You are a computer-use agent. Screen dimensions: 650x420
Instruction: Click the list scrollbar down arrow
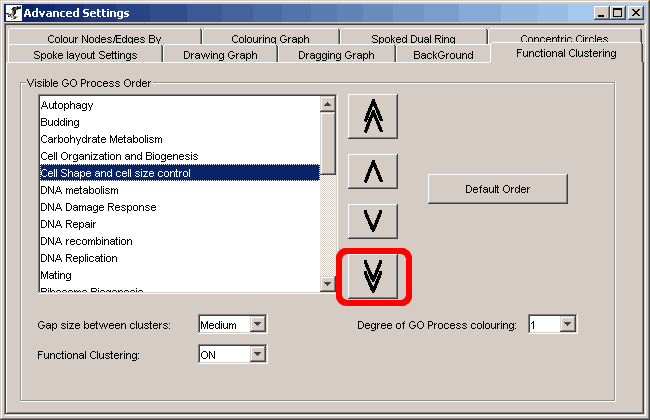pos(328,284)
